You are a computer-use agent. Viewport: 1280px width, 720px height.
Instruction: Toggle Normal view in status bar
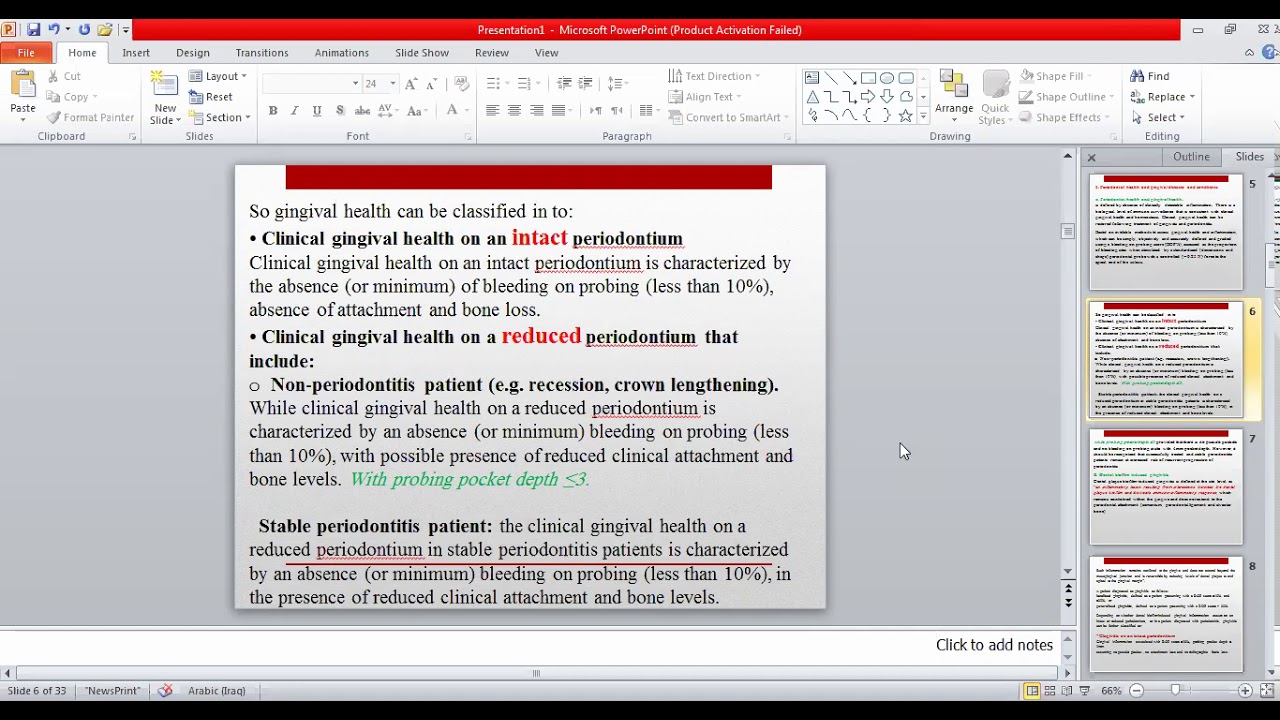[1032, 691]
